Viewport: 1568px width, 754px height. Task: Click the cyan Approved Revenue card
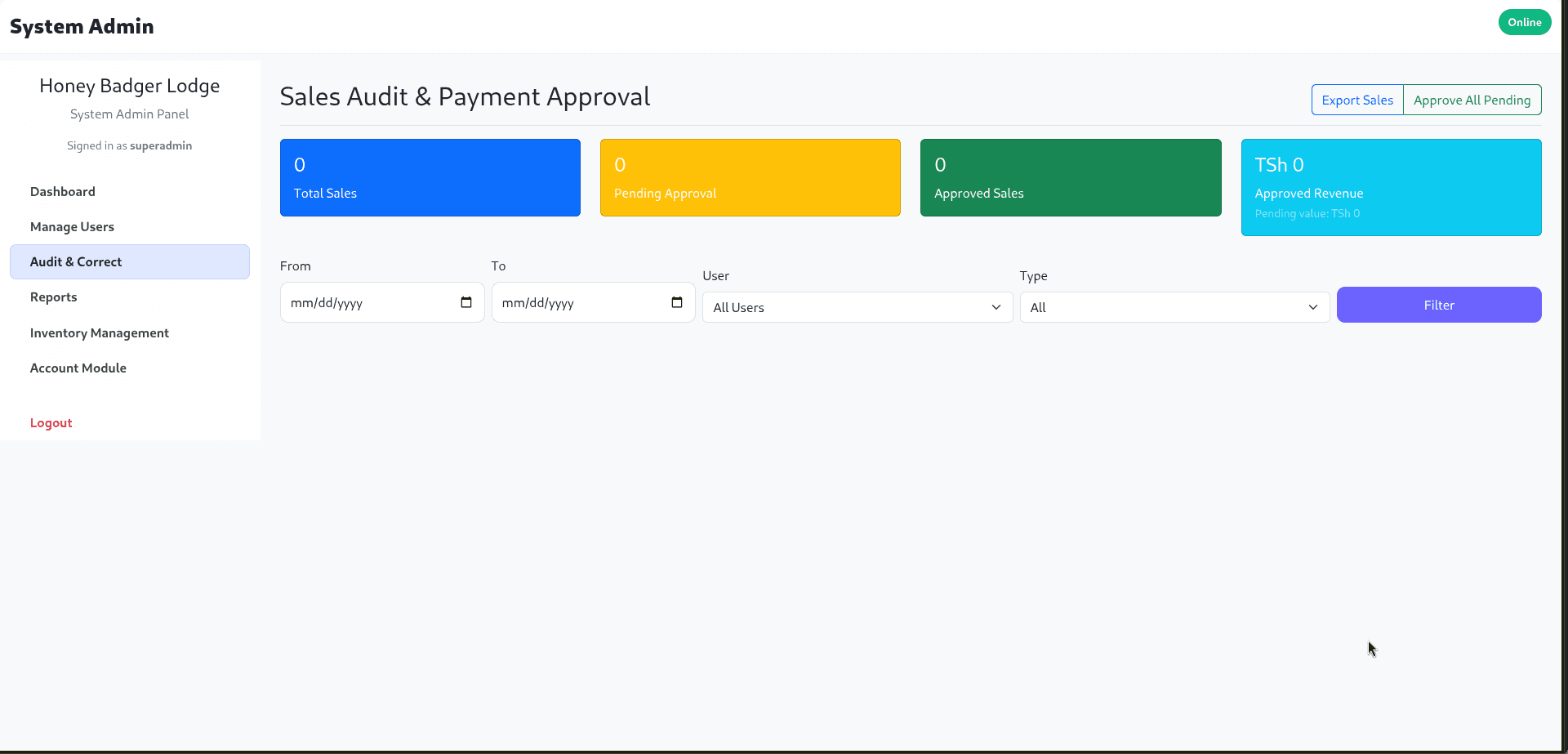pos(1390,187)
